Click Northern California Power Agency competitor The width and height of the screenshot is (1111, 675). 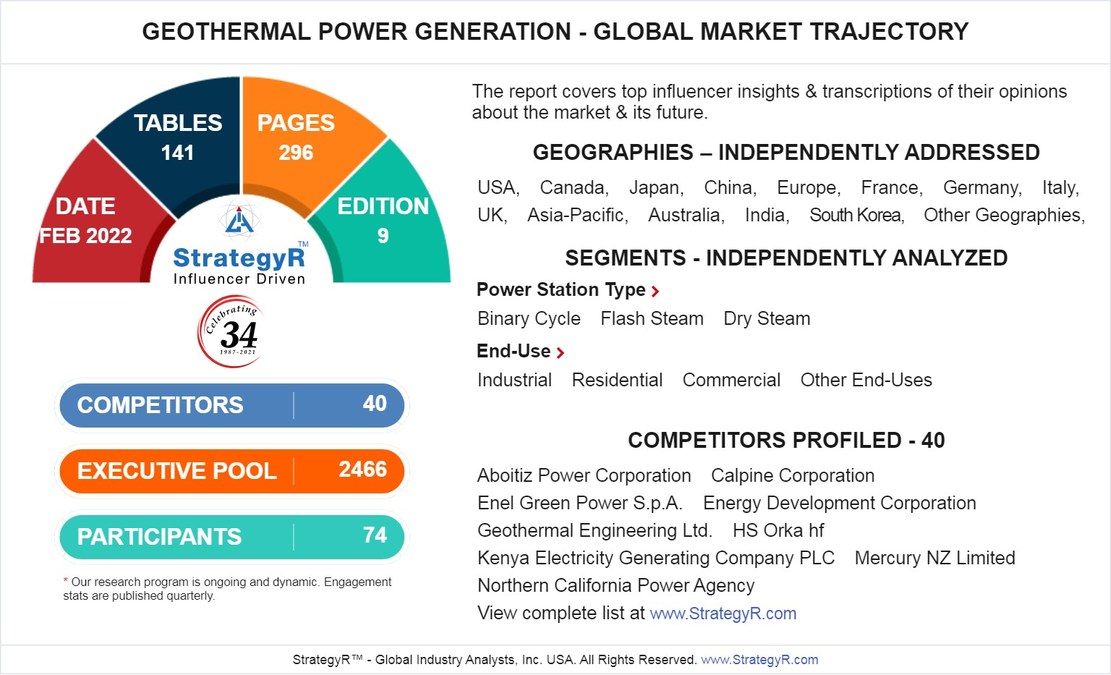[x=616, y=586]
